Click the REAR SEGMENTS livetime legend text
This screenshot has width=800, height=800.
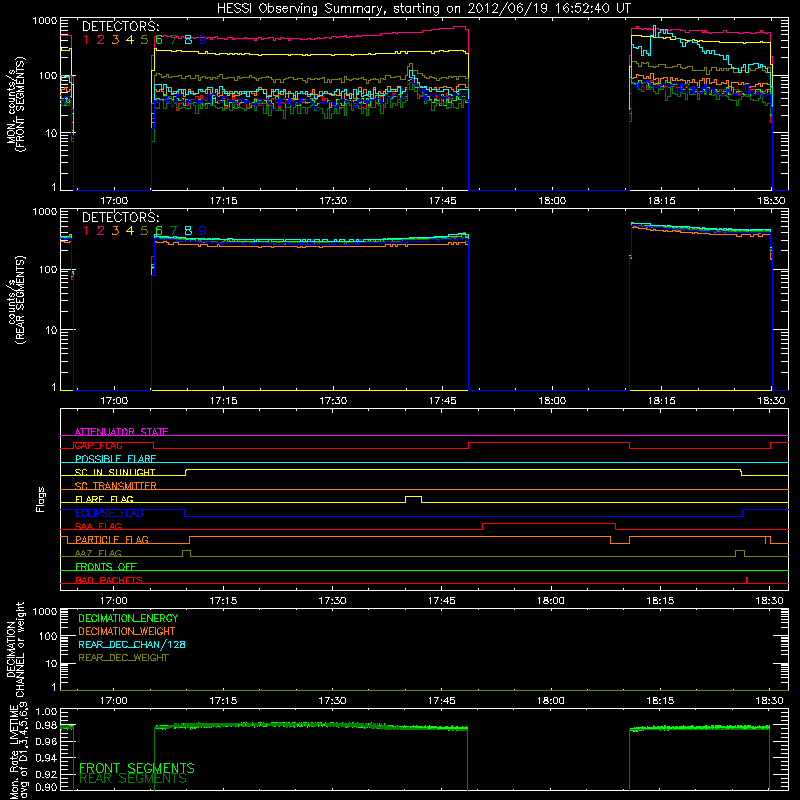[133, 779]
